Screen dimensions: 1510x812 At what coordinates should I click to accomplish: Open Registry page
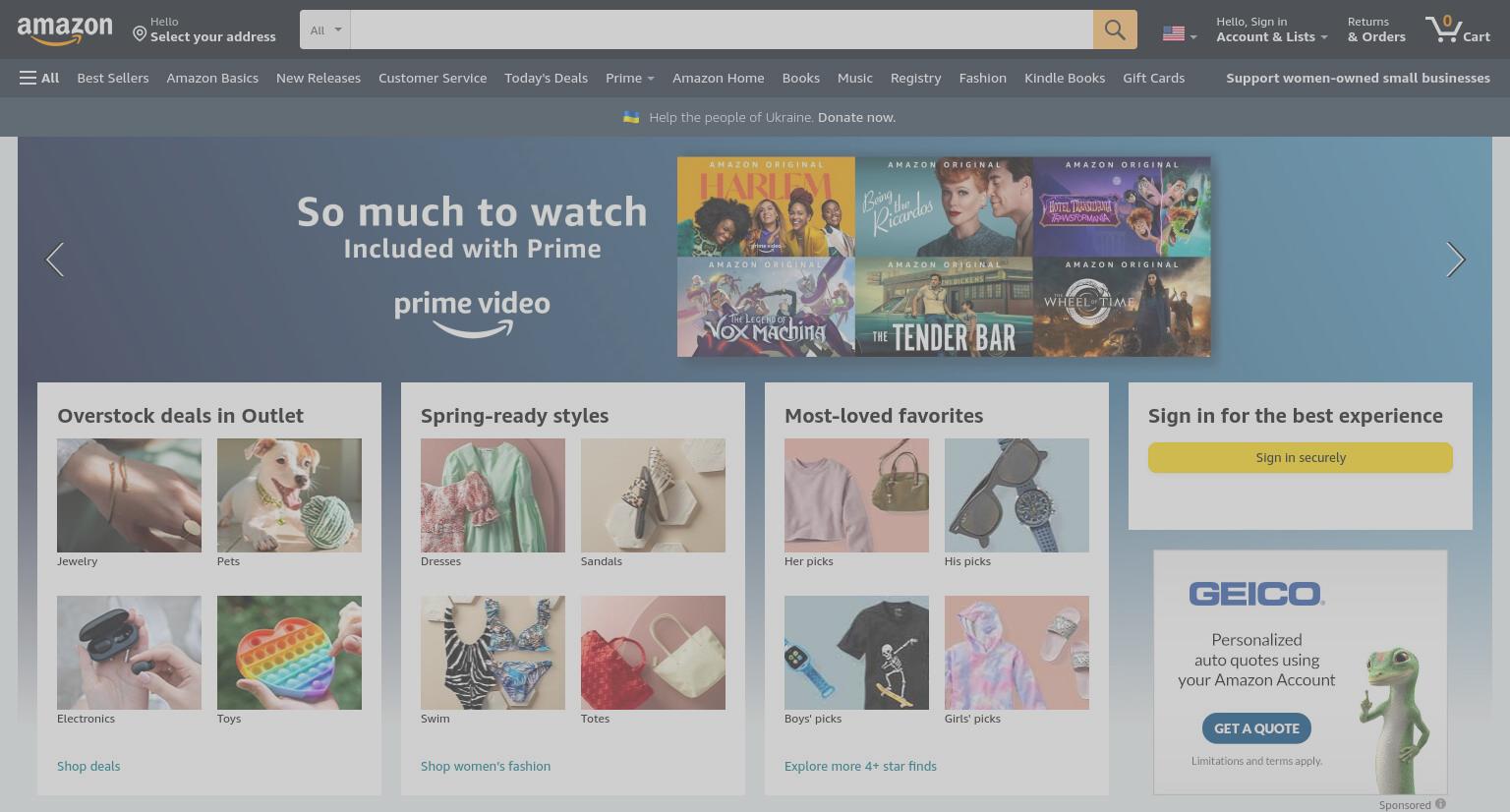pyautogui.click(x=915, y=78)
